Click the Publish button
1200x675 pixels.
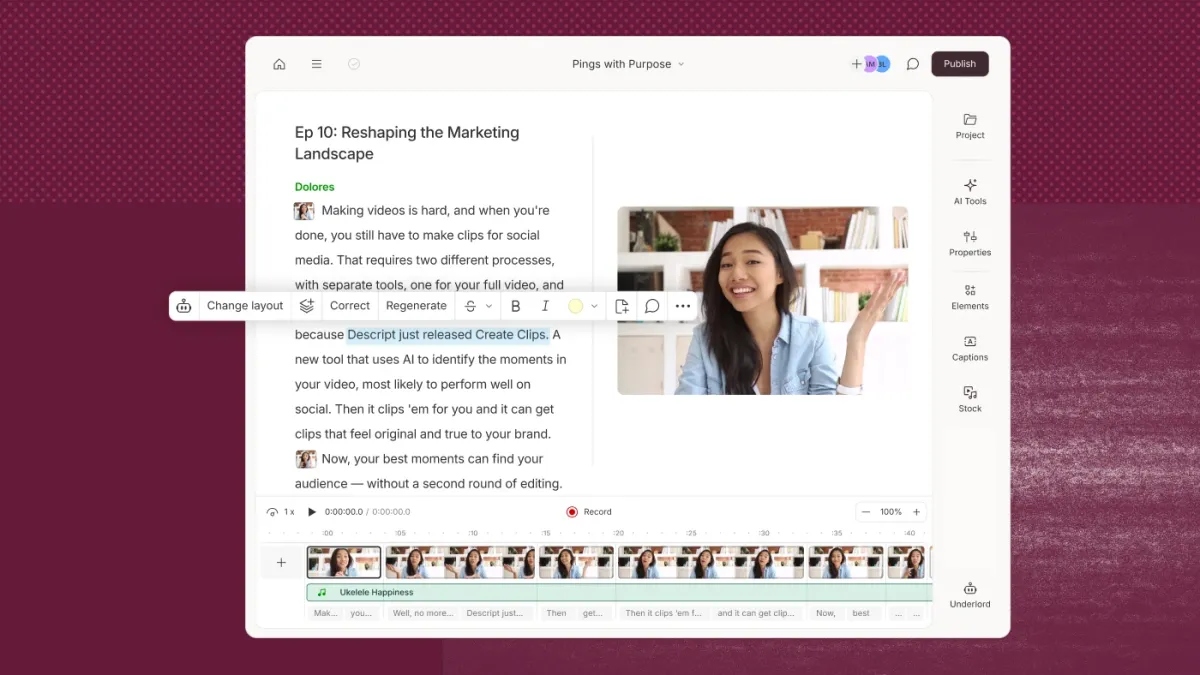[x=960, y=64]
